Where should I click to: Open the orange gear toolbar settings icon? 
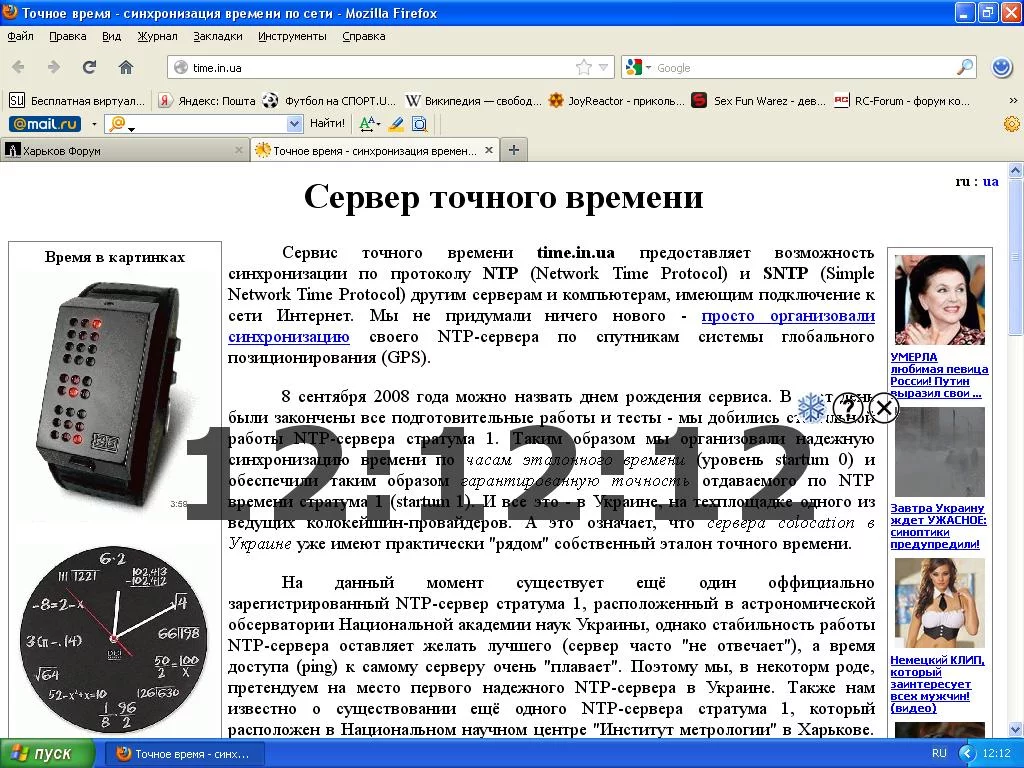(1011, 123)
